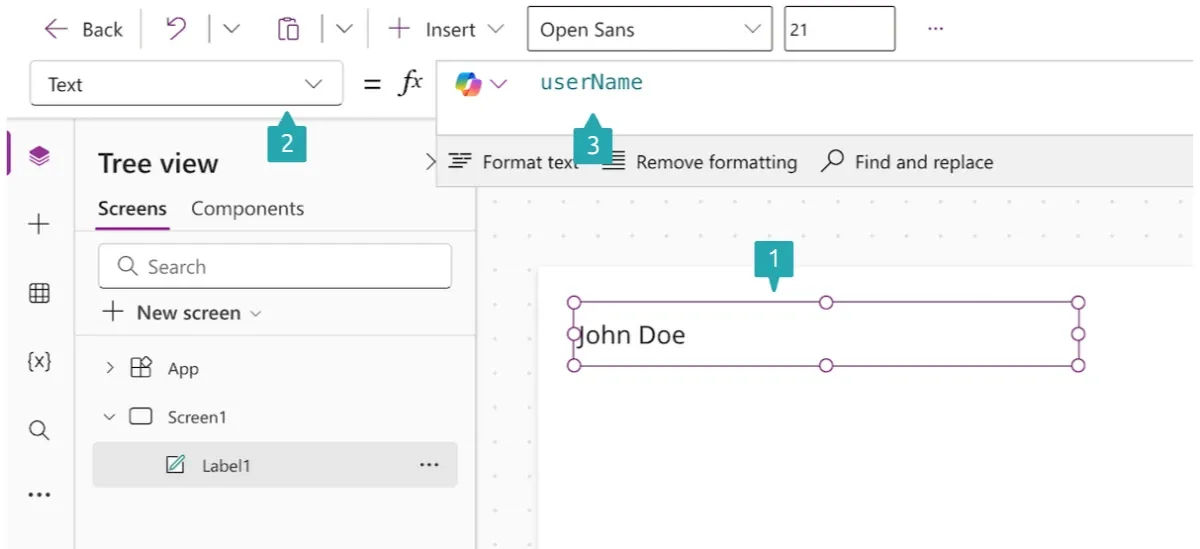
Task: Open the Undo history dropdown chevron
Action: 231,29
